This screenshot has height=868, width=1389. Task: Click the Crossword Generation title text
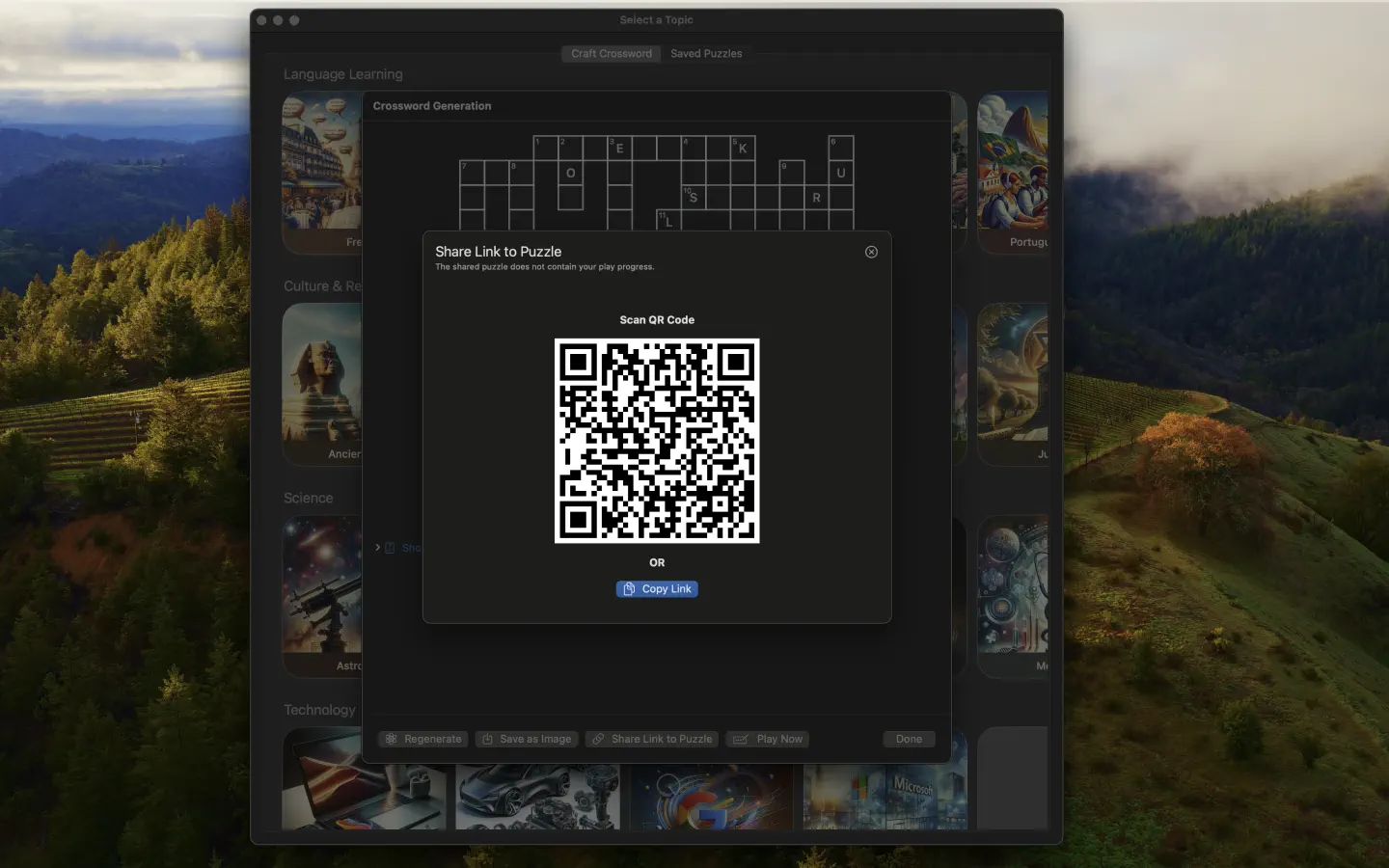tap(432, 106)
